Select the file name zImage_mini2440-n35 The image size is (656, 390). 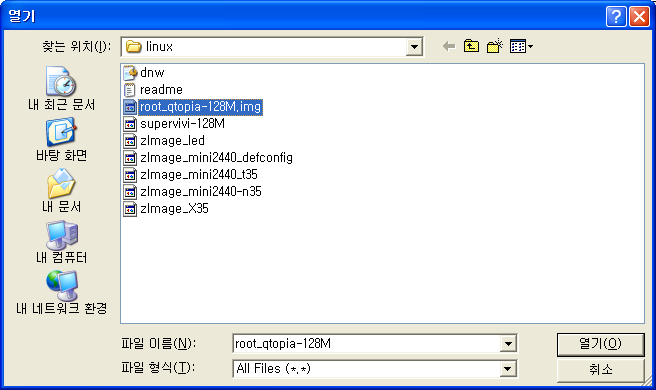click(x=201, y=192)
